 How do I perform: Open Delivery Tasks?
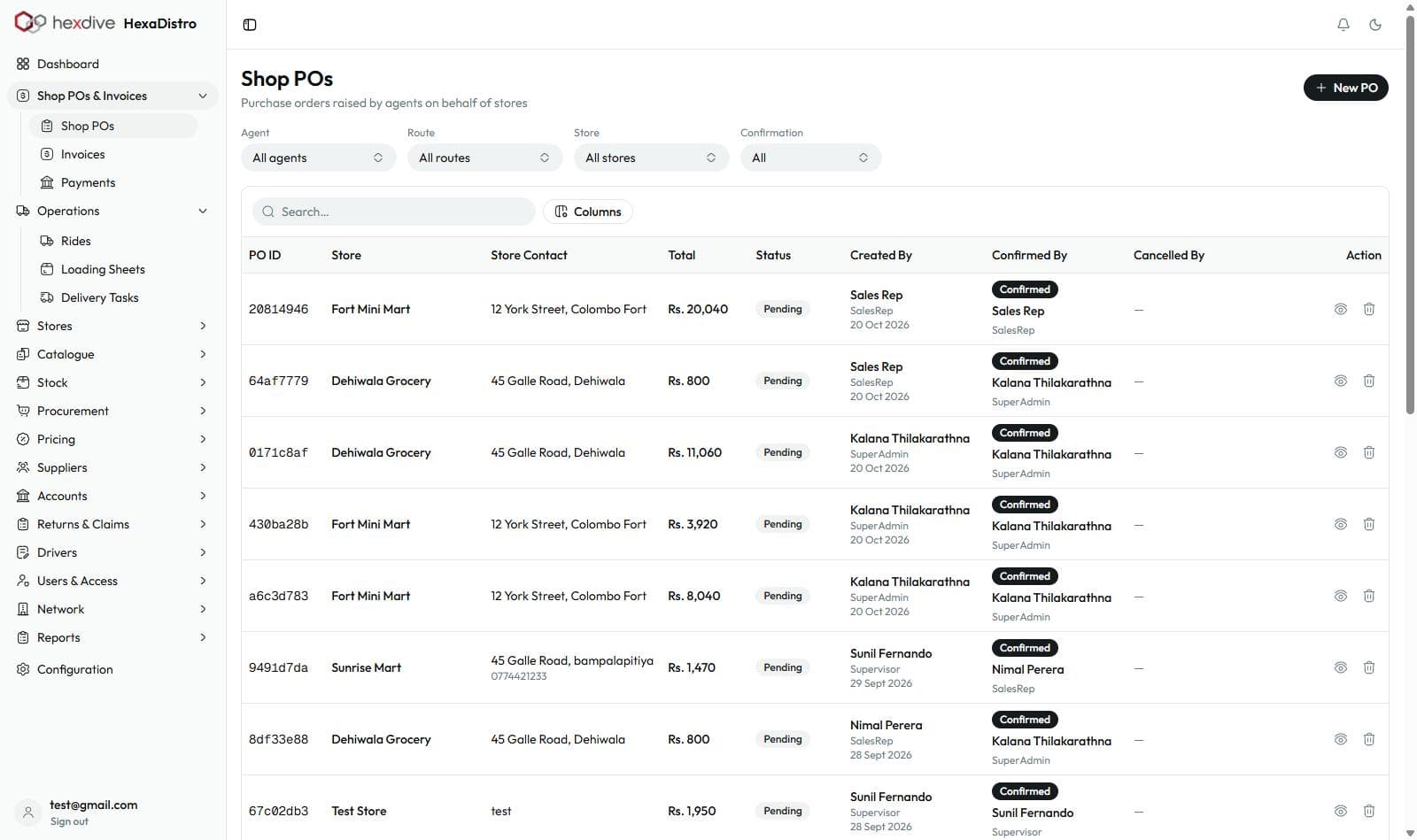(113, 297)
